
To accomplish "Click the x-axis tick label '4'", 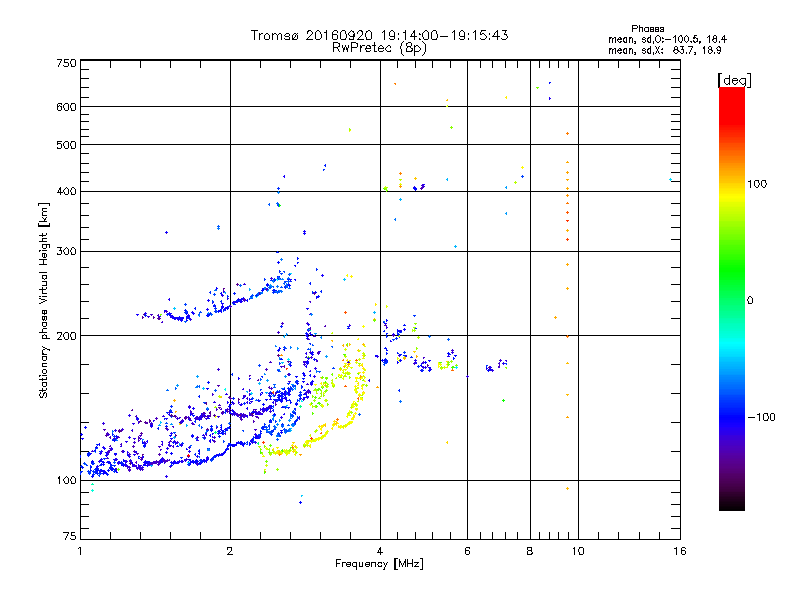I will pos(380,551).
